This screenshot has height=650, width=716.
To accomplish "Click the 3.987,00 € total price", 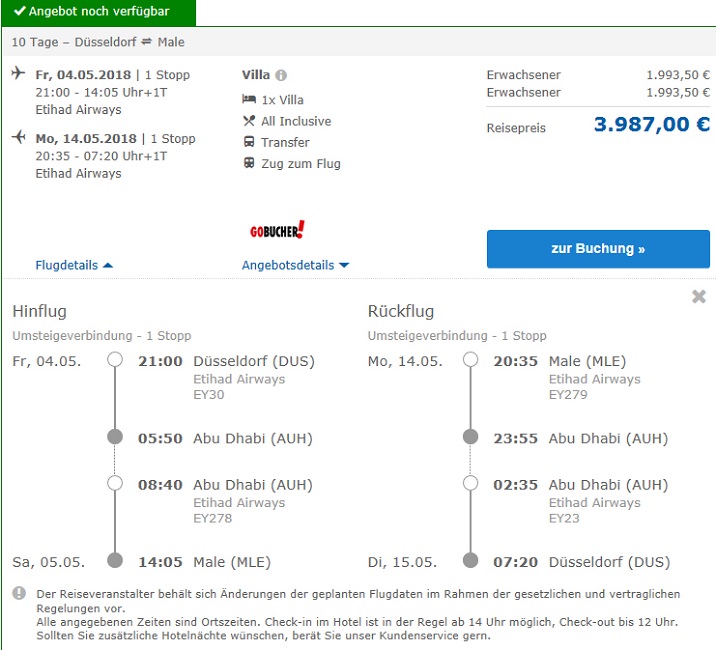I will point(651,125).
